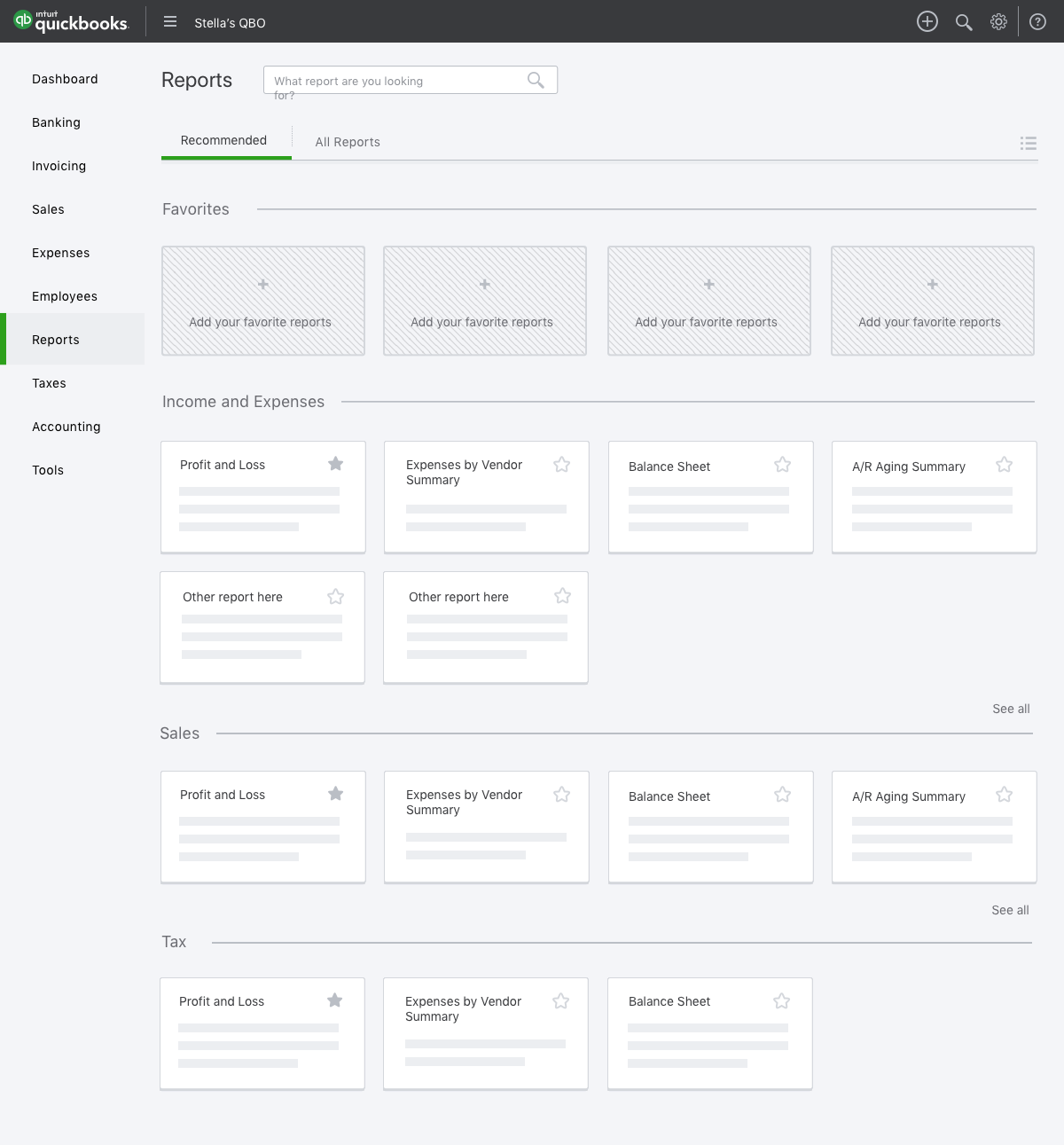Image resolution: width=1064 pixels, height=1145 pixels.
Task: Unstar Profit and Loss in Tax section
Action: [334, 1000]
